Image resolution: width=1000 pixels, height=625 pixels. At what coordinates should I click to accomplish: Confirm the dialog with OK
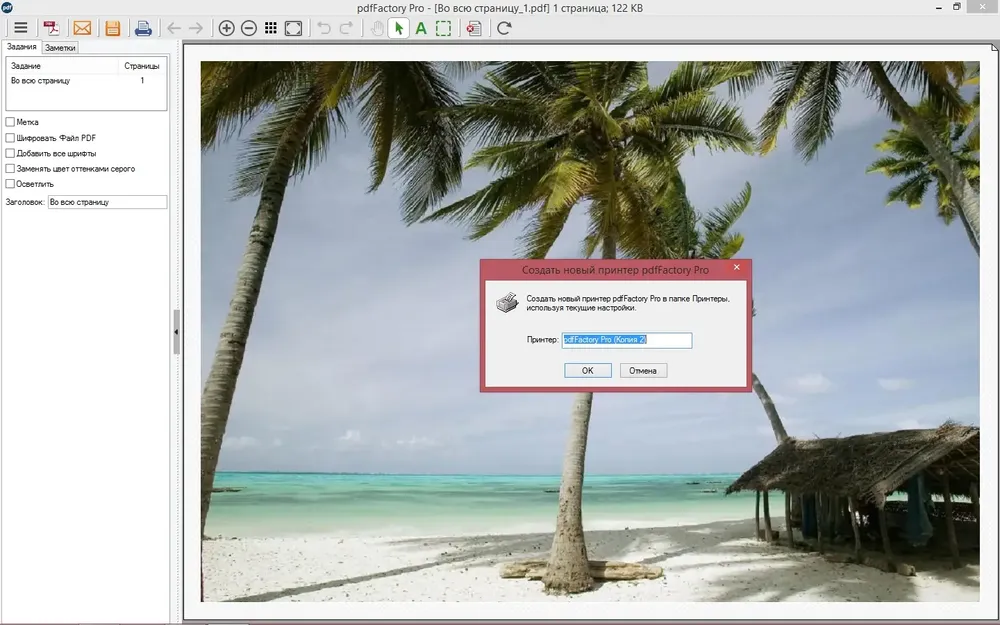tap(588, 371)
